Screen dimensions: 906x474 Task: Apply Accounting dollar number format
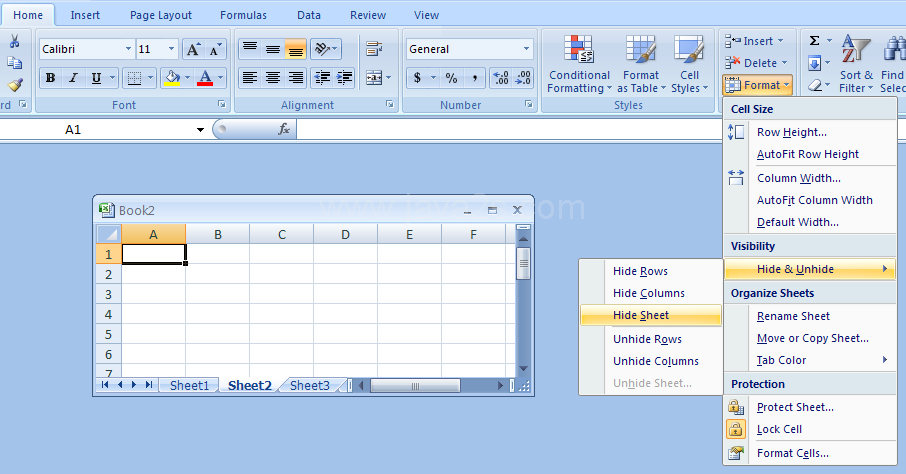pos(417,77)
